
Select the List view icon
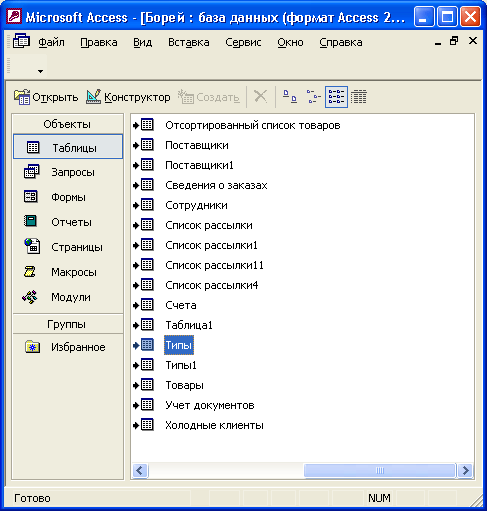336,97
